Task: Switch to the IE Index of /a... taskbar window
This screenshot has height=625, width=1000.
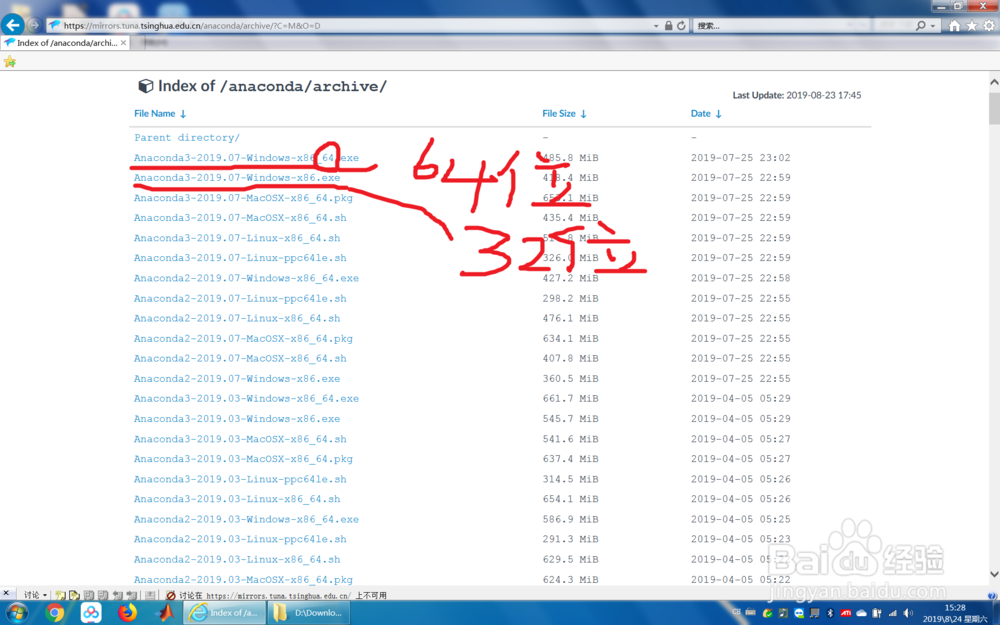Action: [224, 613]
